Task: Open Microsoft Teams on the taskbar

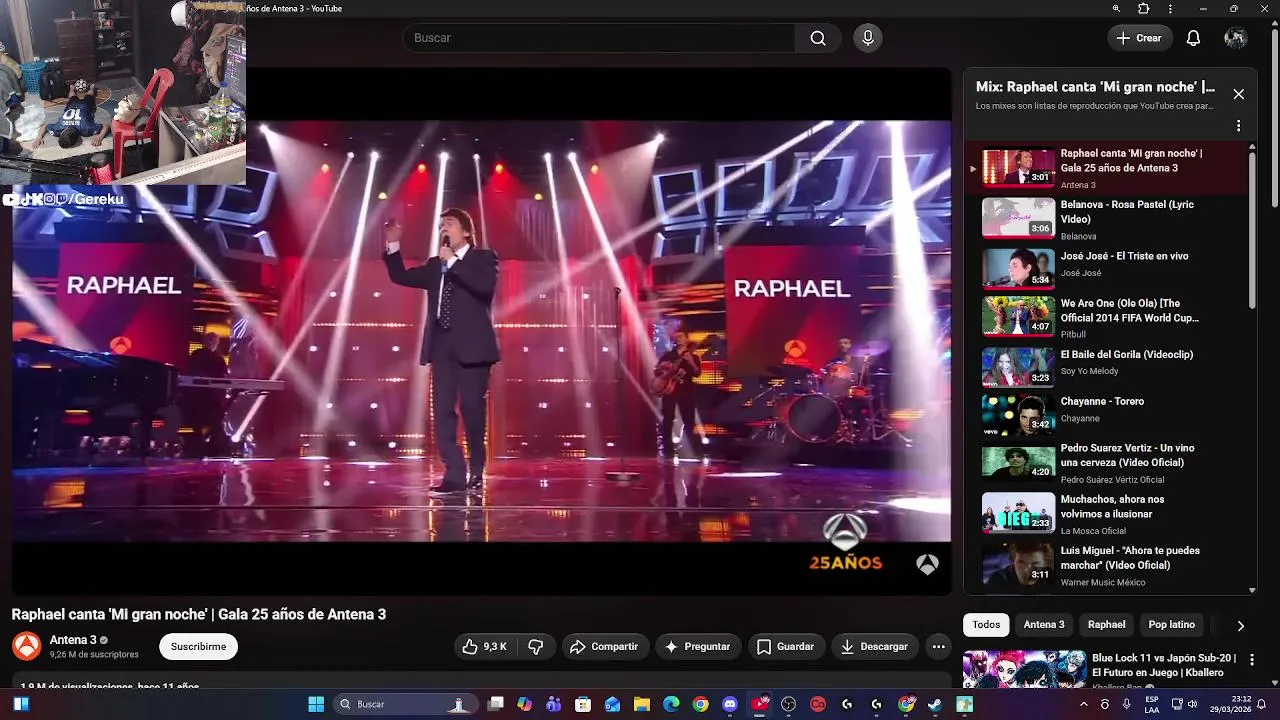Action: tap(553, 704)
